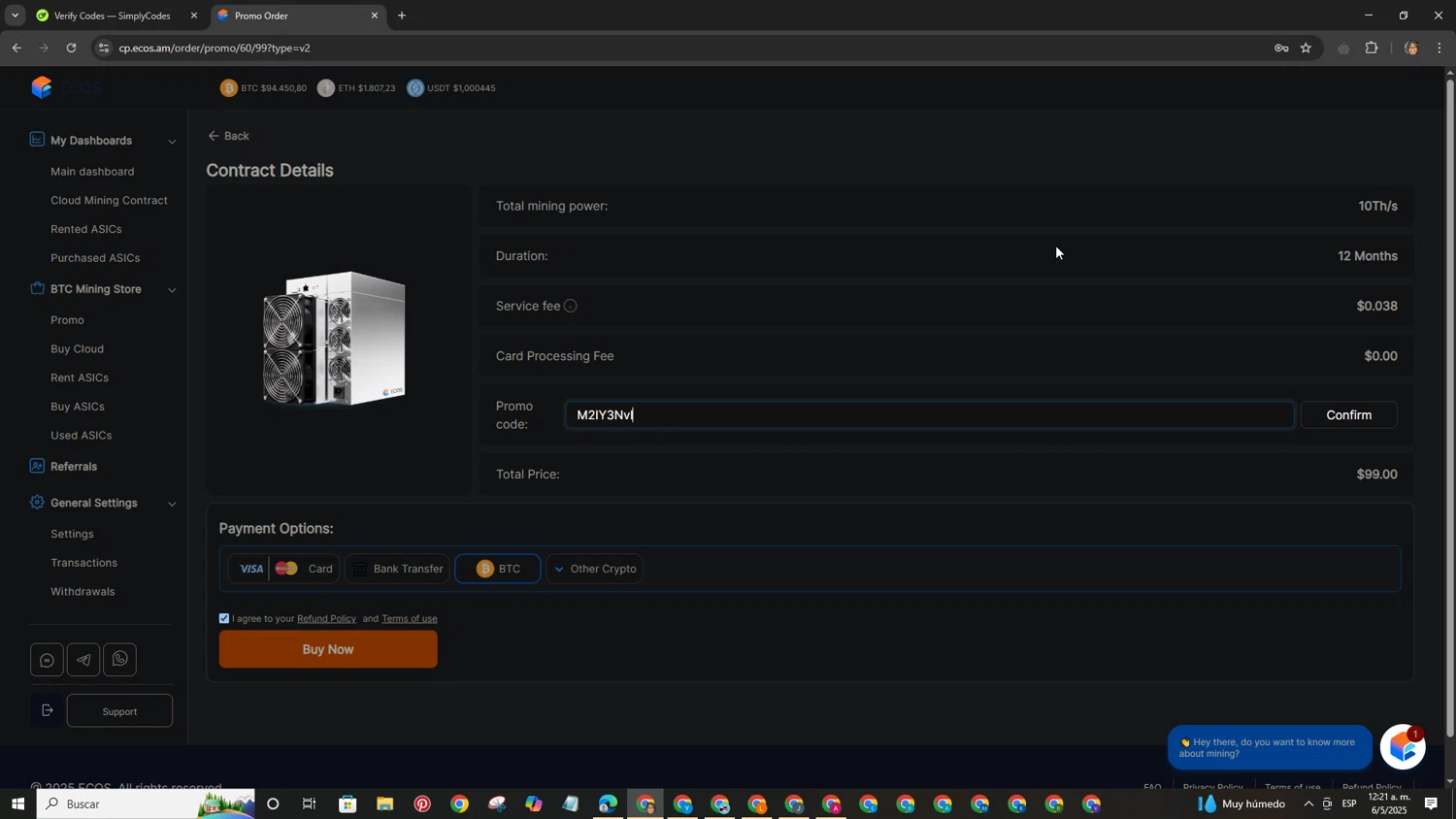Click the ETH price ticker icon

tap(326, 88)
